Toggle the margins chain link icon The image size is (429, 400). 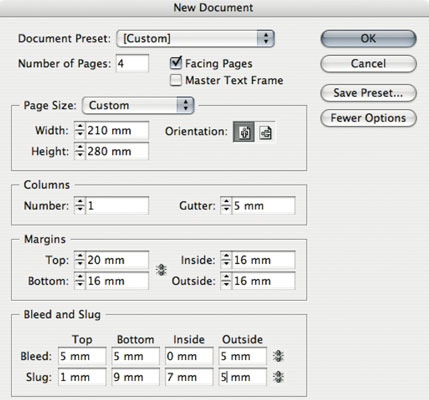(x=161, y=270)
